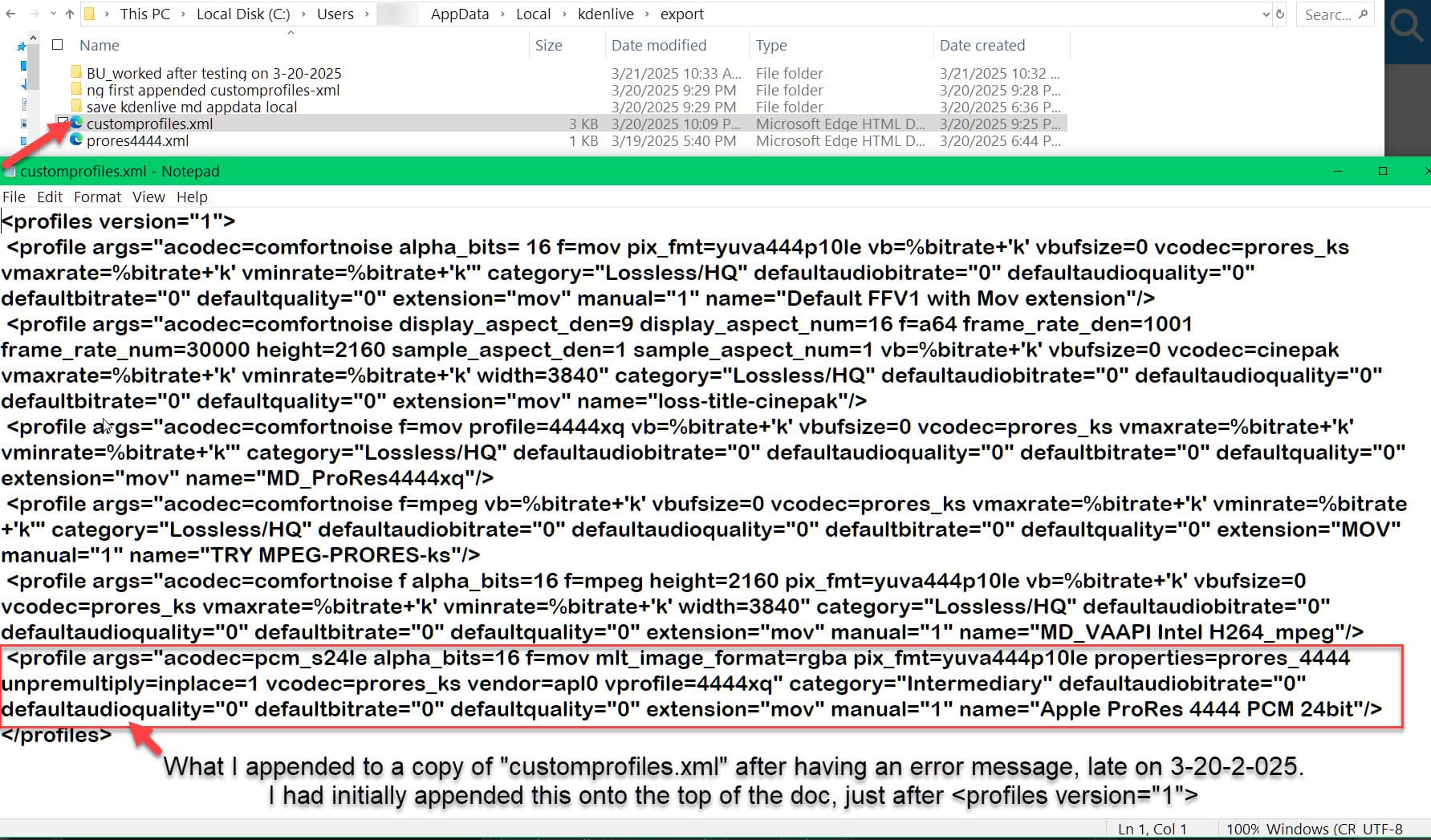Open the 'kdenlive' breadcrumb

(606, 14)
